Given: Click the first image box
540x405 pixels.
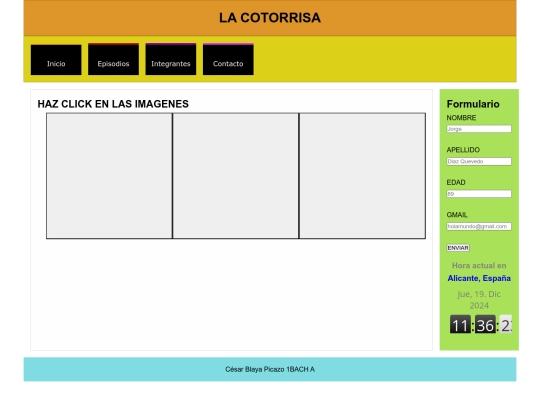Looking at the screenshot, I should click(110, 176).
